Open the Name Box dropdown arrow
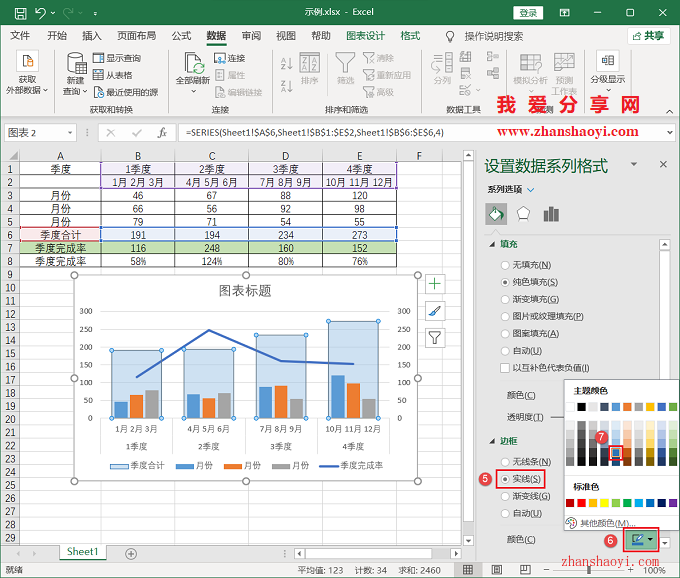The image size is (680, 578). 70,133
